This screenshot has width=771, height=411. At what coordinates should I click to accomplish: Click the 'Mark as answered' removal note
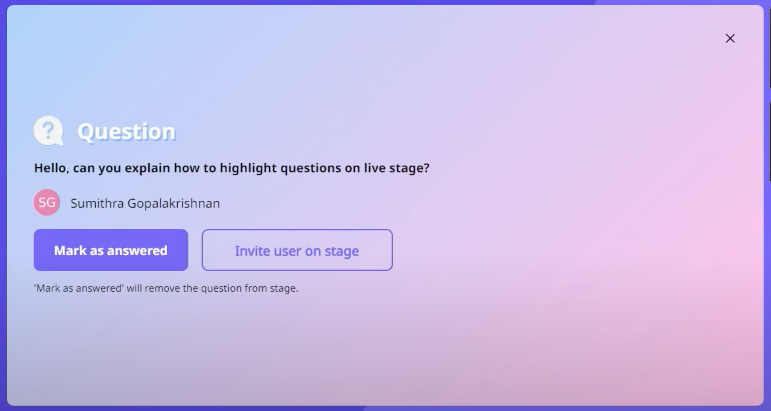tap(166, 288)
